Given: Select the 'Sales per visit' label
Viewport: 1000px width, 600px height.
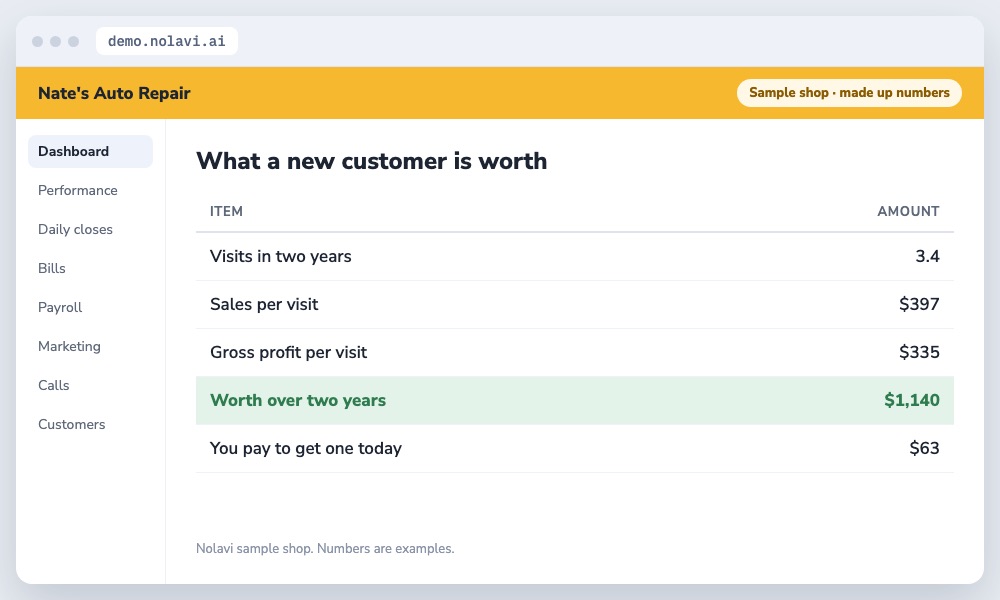Looking at the screenshot, I should tap(264, 304).
